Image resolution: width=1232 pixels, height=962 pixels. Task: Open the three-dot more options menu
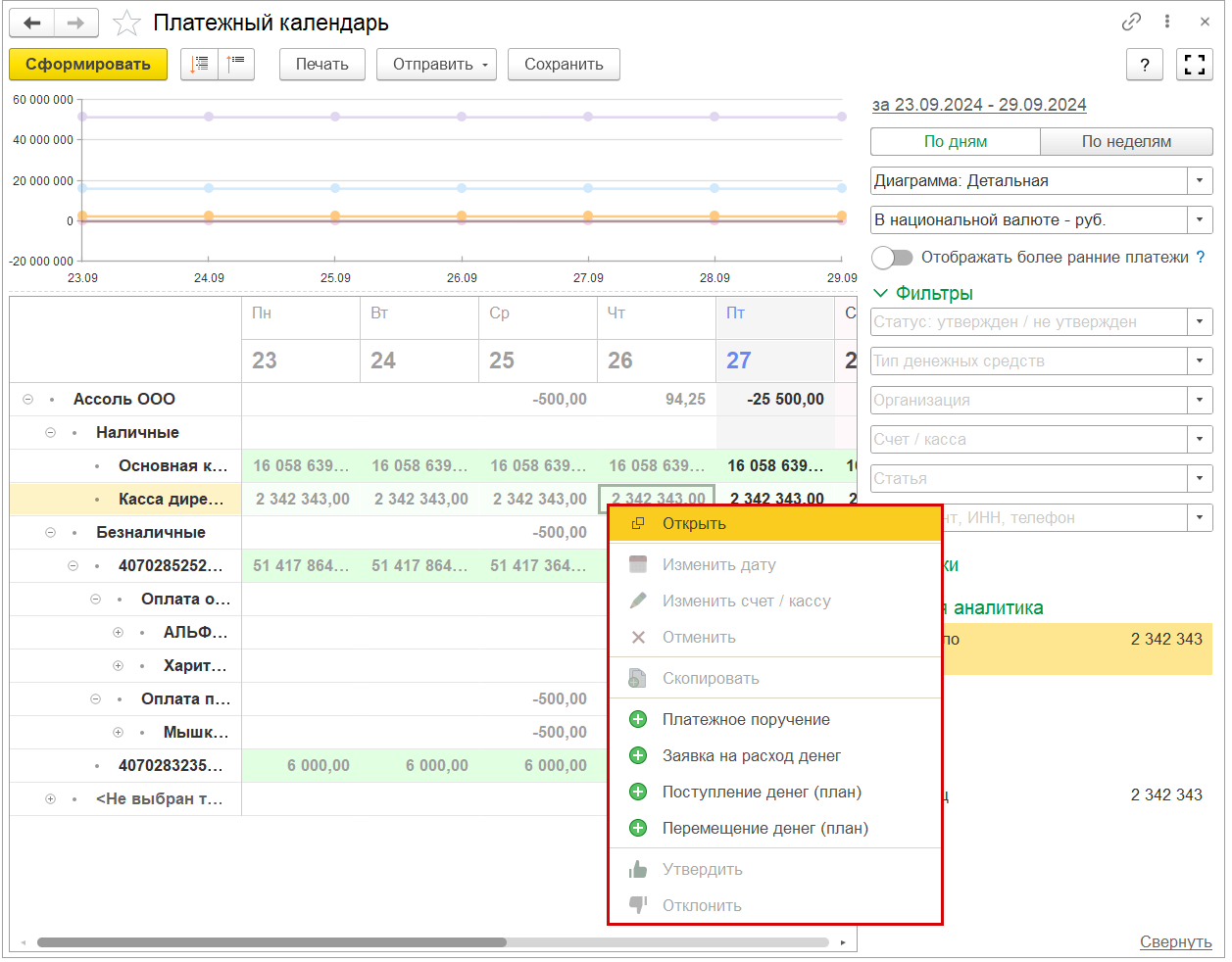tap(1167, 22)
